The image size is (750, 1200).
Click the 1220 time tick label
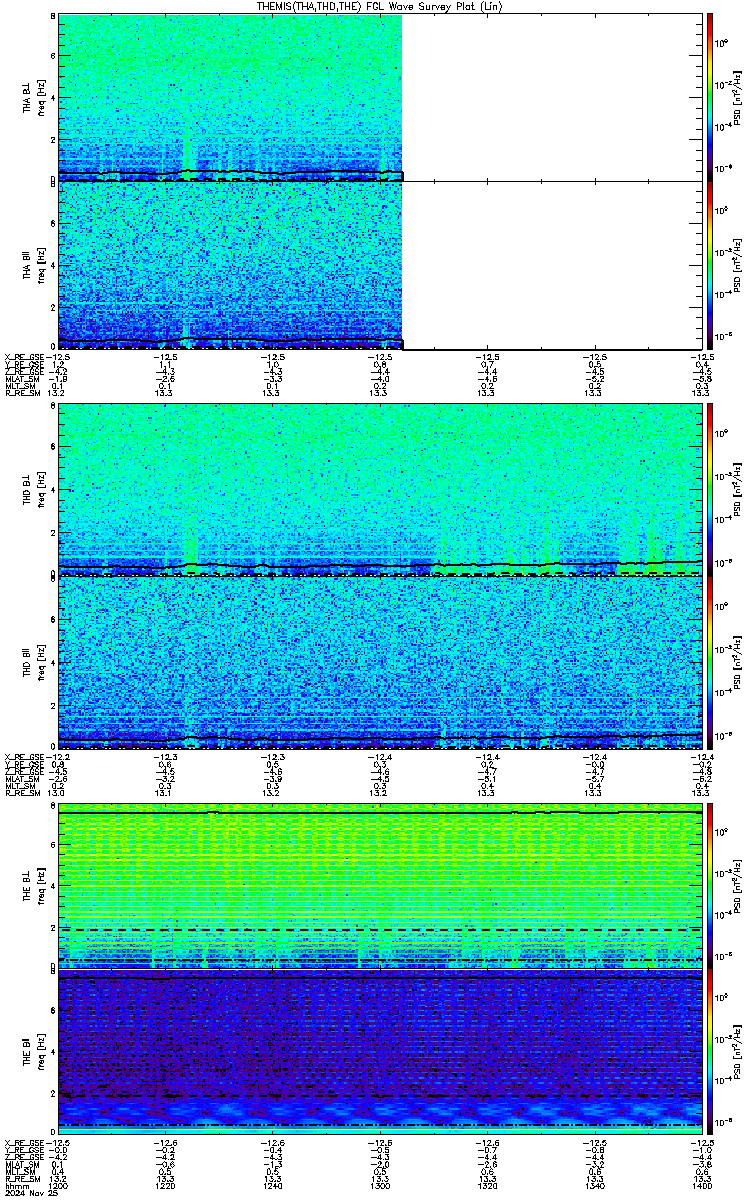click(x=165, y=1187)
